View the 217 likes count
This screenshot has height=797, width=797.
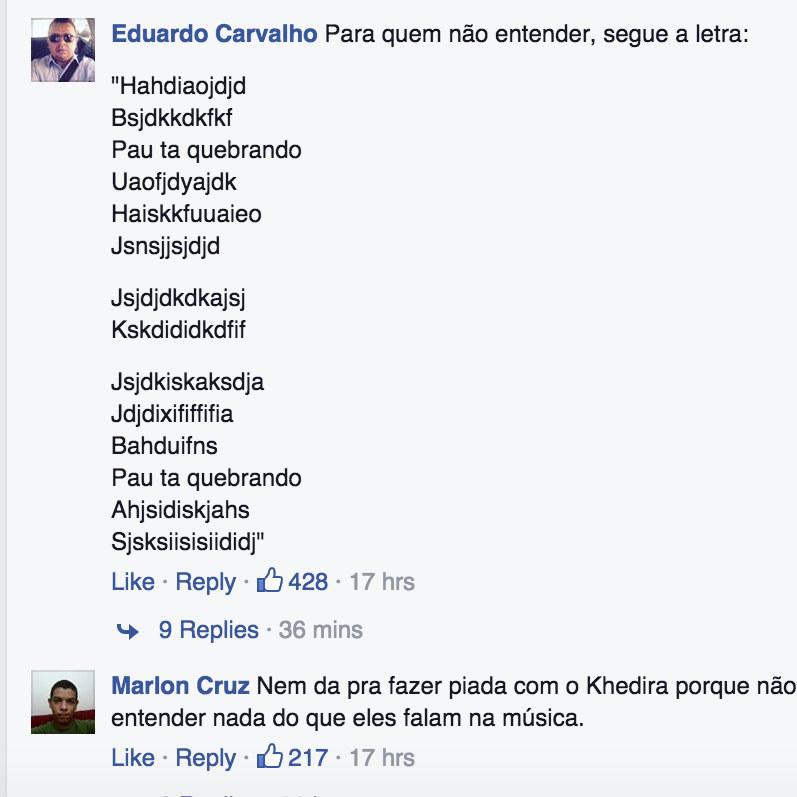(x=308, y=757)
